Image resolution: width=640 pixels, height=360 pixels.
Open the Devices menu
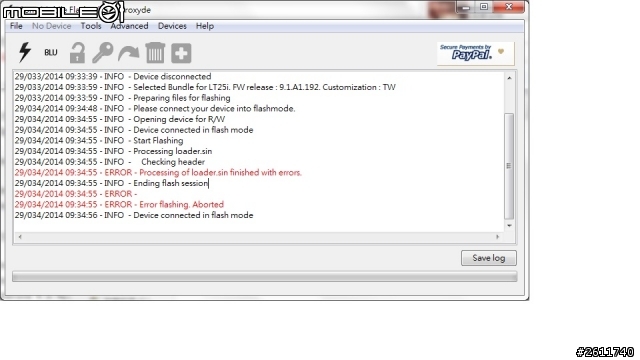click(172, 26)
